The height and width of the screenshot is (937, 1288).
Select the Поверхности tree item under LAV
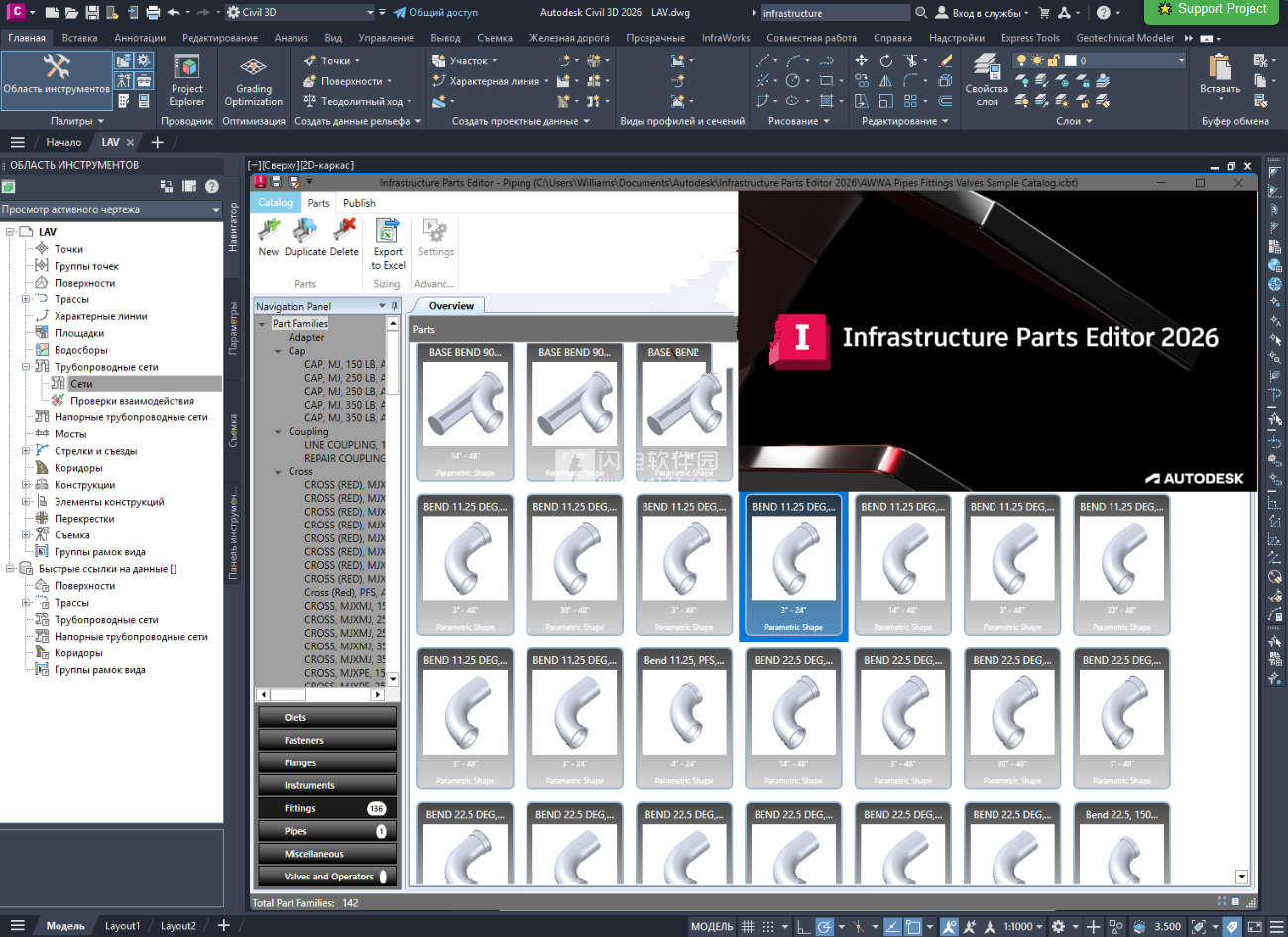(x=84, y=283)
